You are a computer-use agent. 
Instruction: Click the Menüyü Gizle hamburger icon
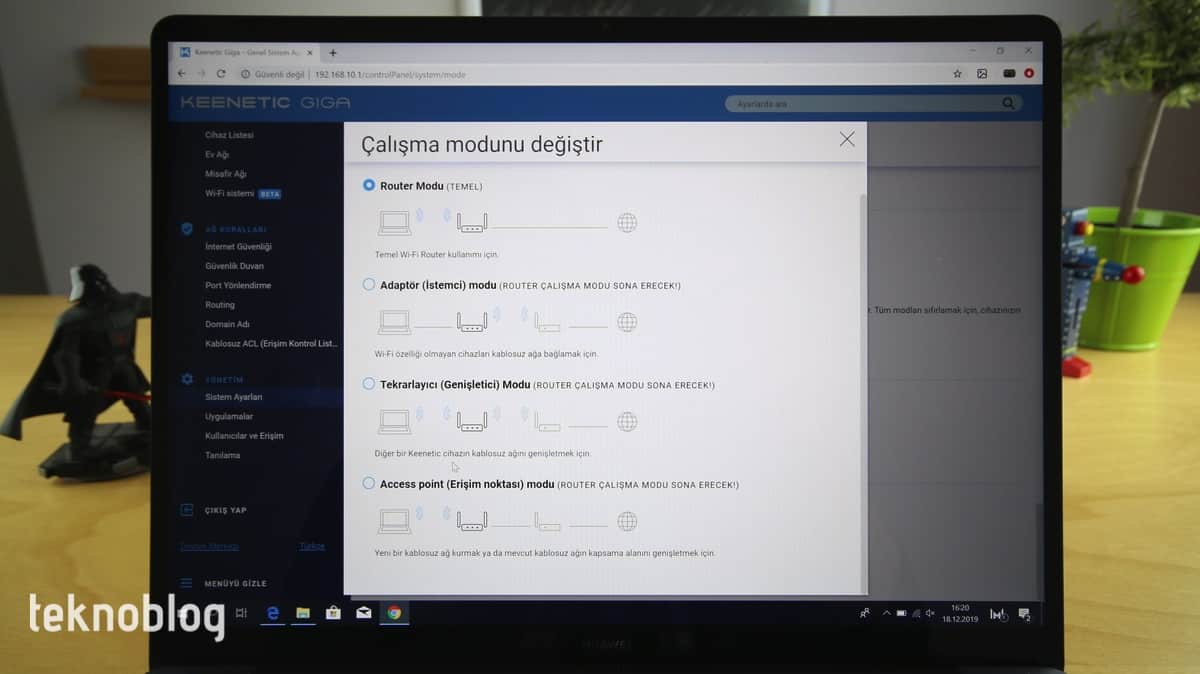coord(186,583)
